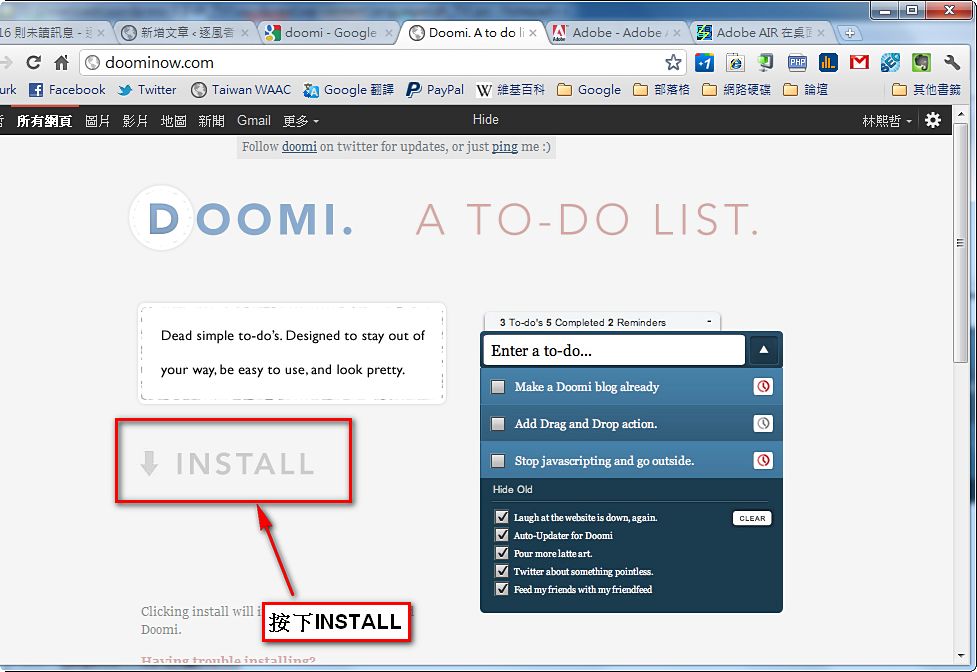Open the 其他書籤 bookmarks folder
Viewport: 977px width, 672px height.
pyautogui.click(x=926, y=90)
